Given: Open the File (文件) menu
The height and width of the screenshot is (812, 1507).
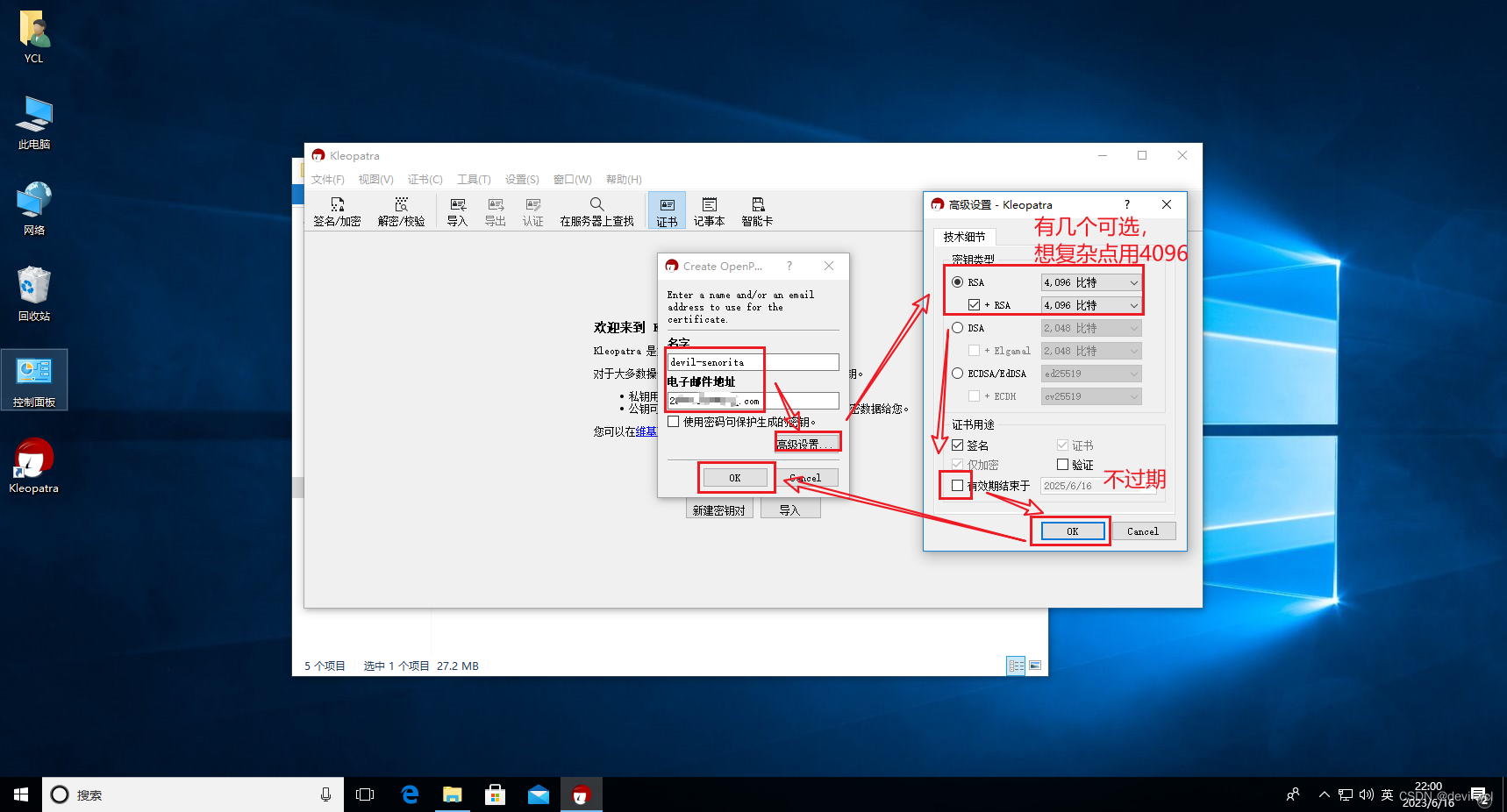Looking at the screenshot, I should point(327,180).
